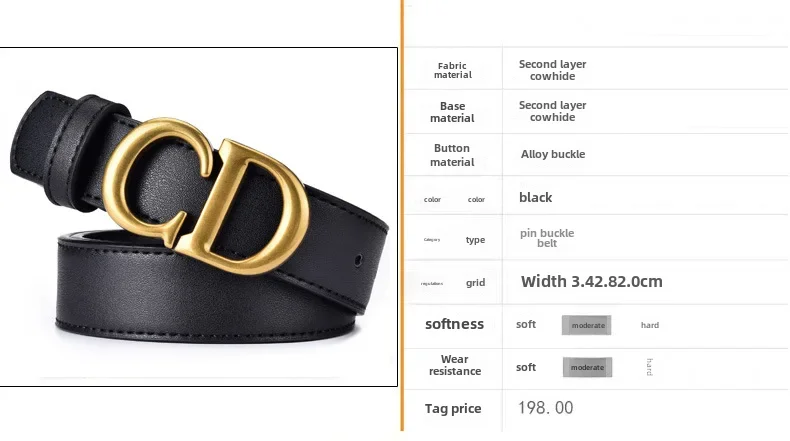Select the highlighted moderate softness option
Screen dimensions: 790x441
(586, 325)
